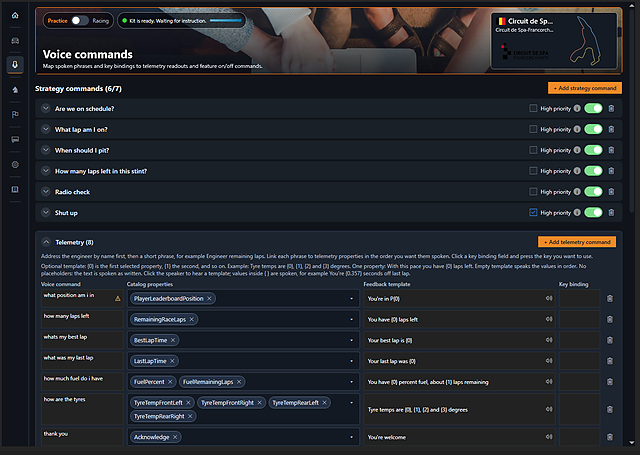Remove the TyreTempRearLeft property tag
The height and width of the screenshot is (455, 640).
tap(324, 403)
